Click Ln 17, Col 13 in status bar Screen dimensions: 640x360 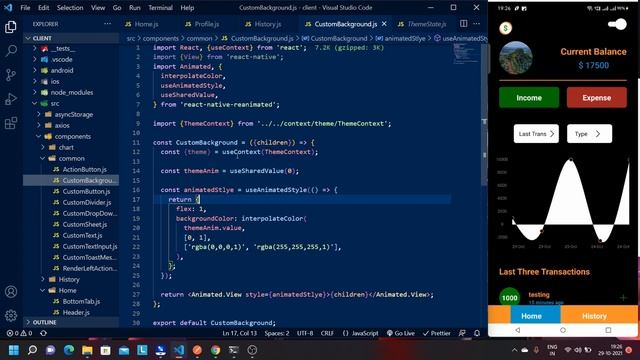tap(239, 333)
